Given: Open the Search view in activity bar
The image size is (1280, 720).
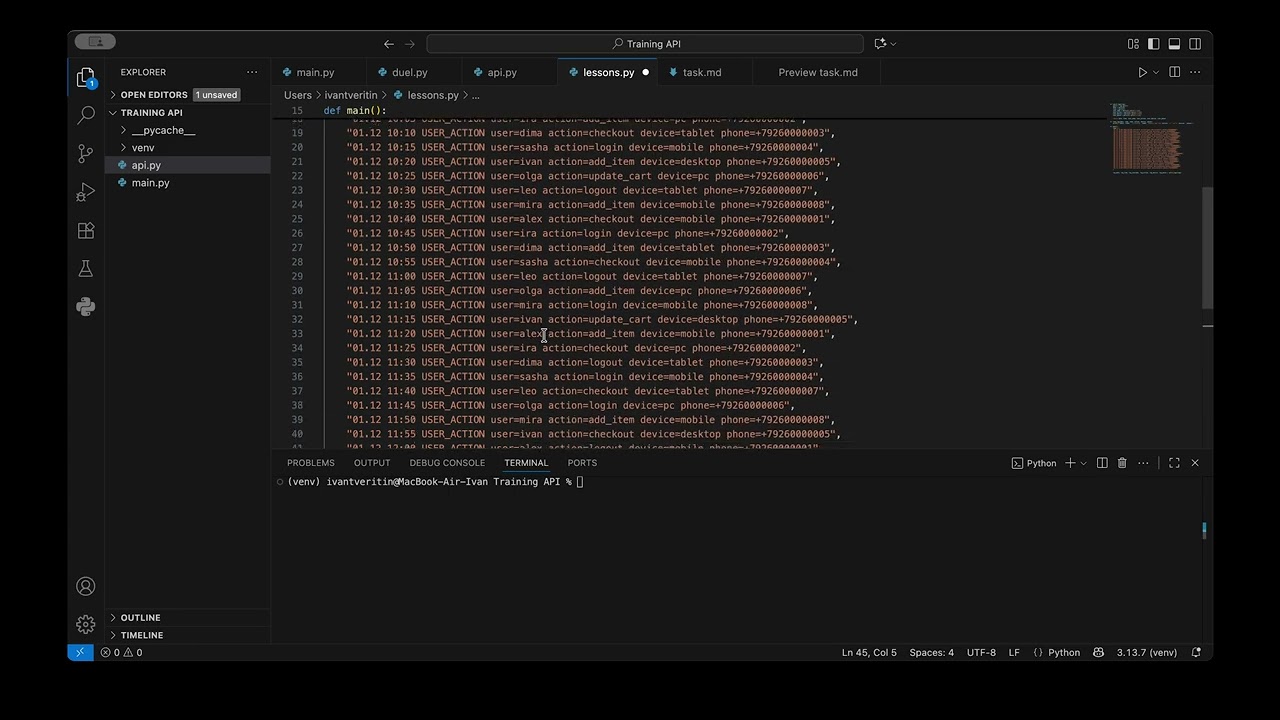Looking at the screenshot, I should pyautogui.click(x=86, y=115).
